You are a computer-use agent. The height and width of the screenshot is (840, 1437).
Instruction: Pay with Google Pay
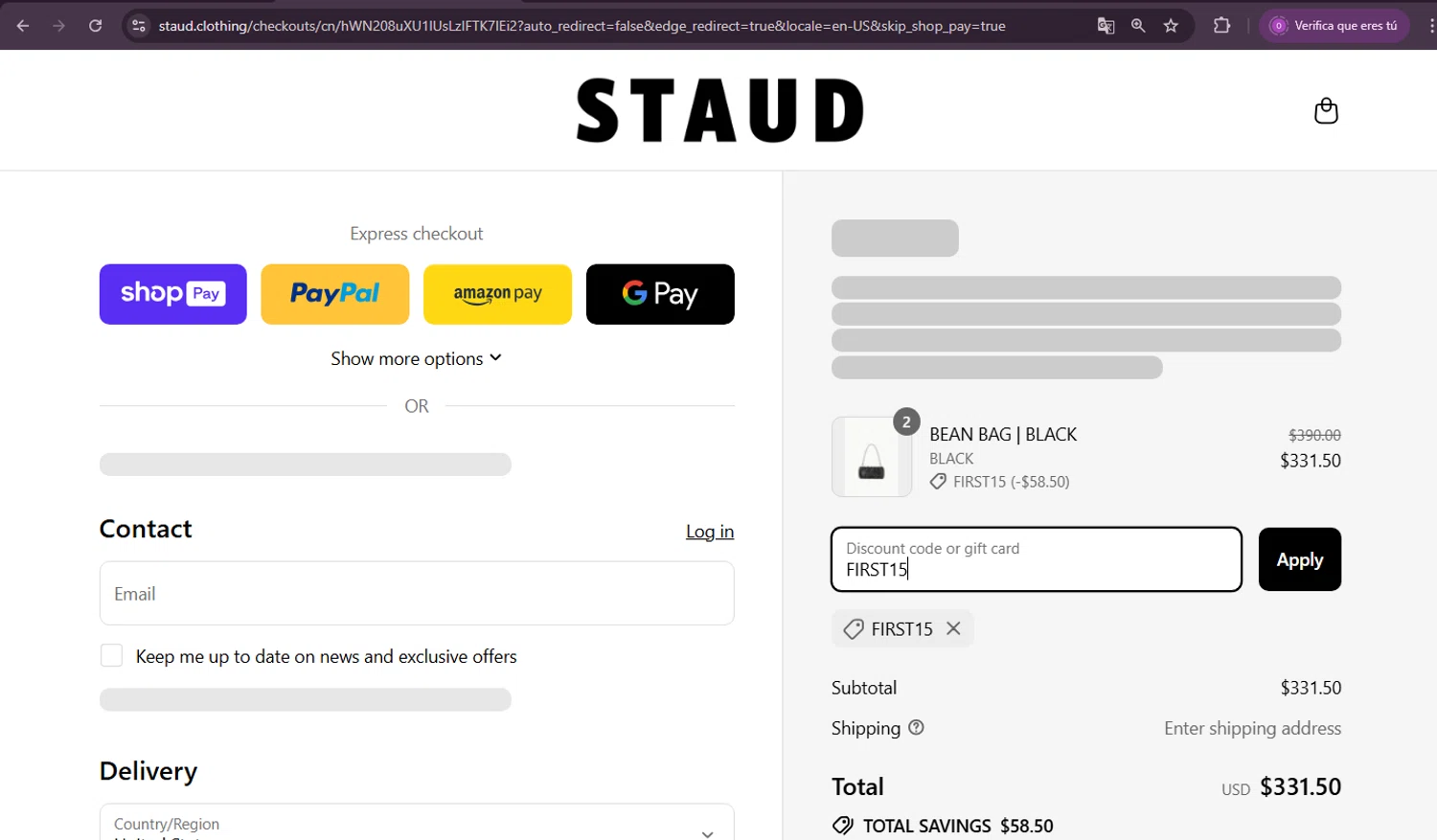click(x=660, y=294)
